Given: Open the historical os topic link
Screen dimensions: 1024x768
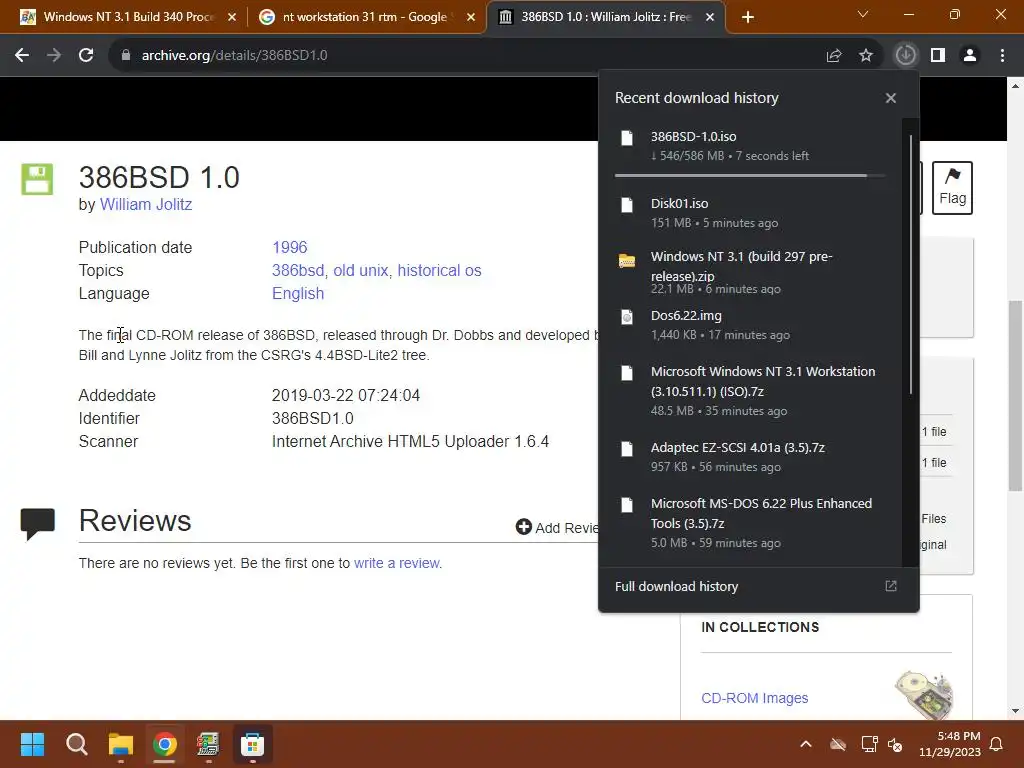Looking at the screenshot, I should click(439, 270).
